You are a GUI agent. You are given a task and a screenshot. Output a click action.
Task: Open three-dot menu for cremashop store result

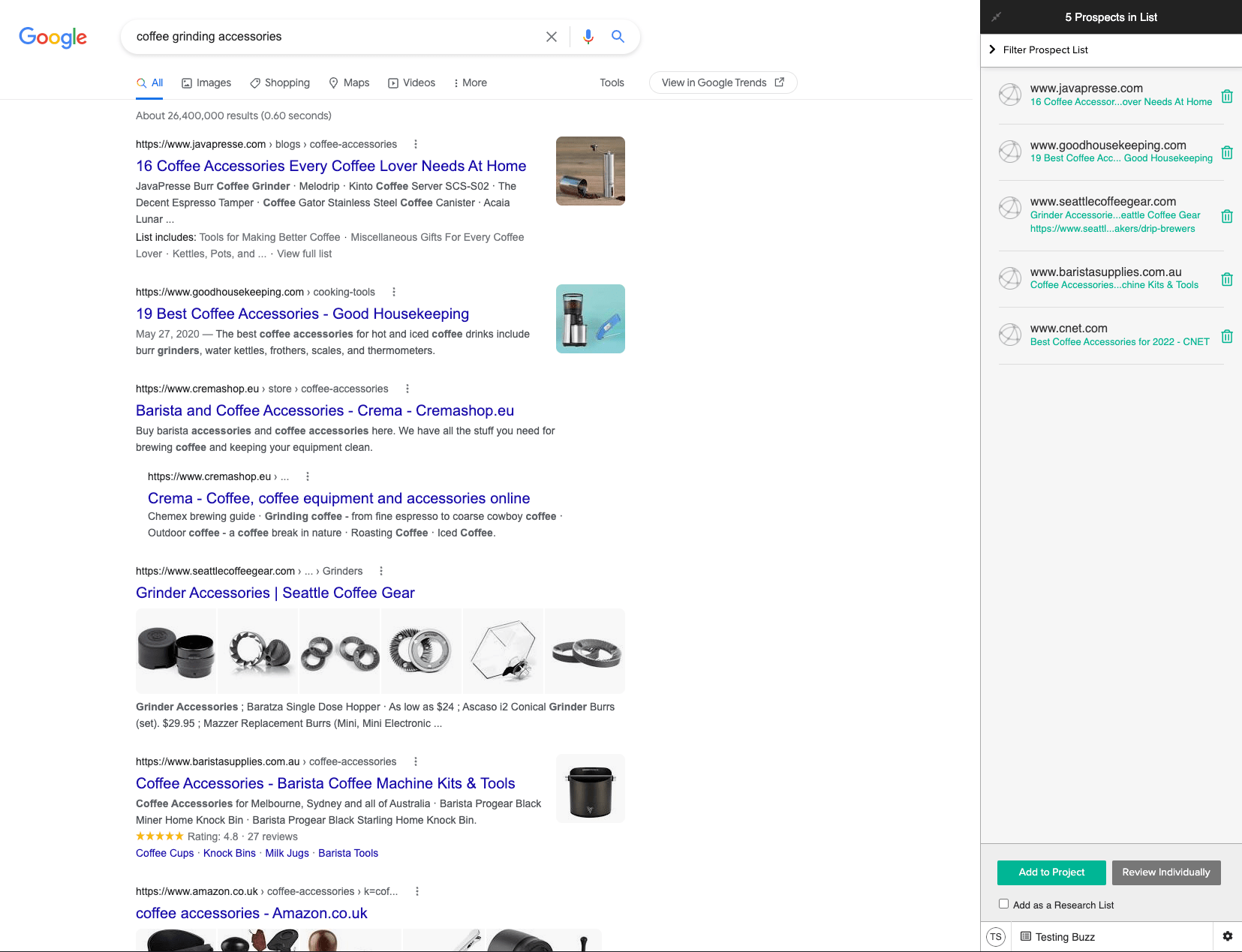click(x=407, y=389)
